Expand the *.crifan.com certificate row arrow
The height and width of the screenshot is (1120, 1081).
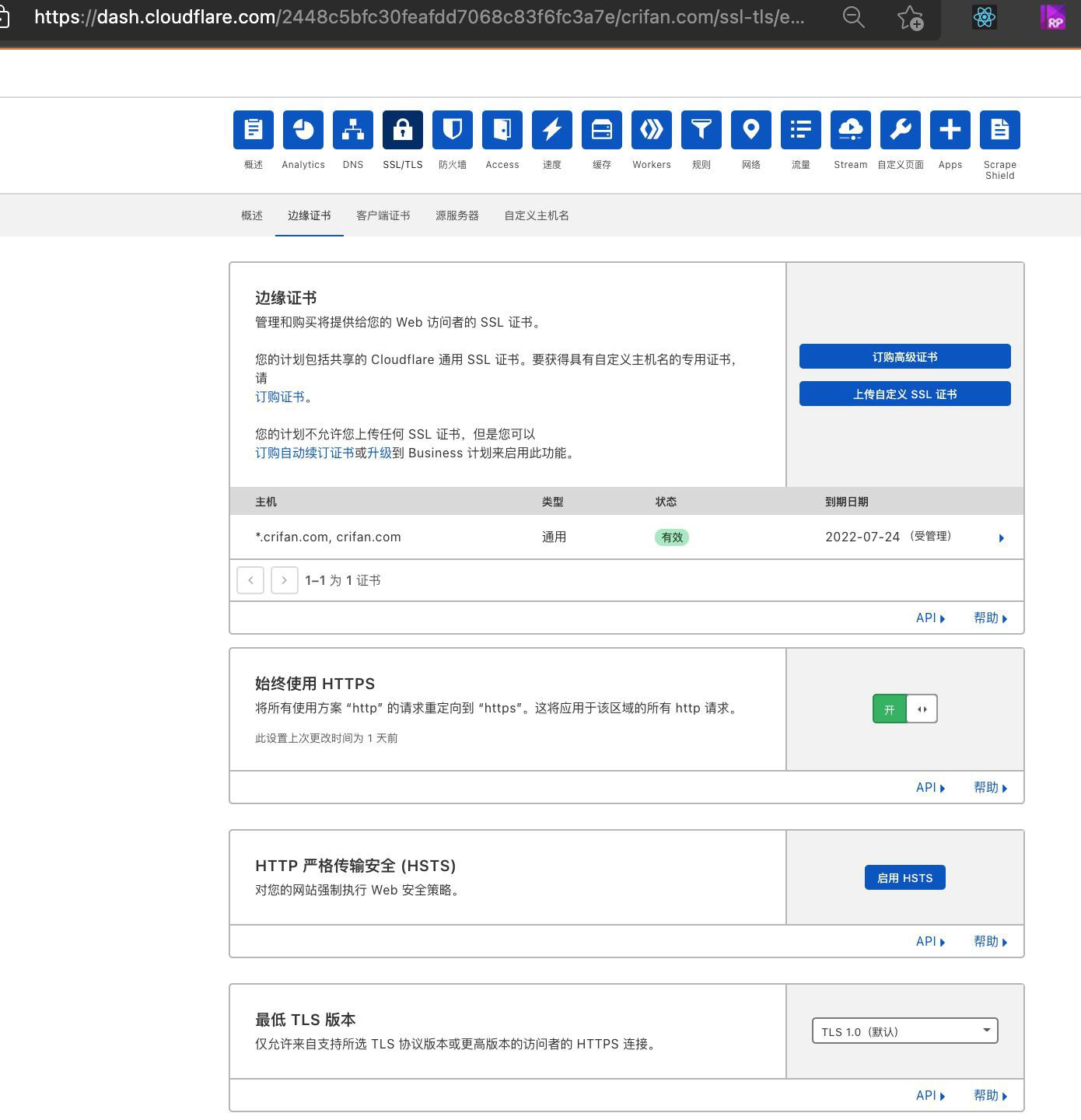point(1002,537)
